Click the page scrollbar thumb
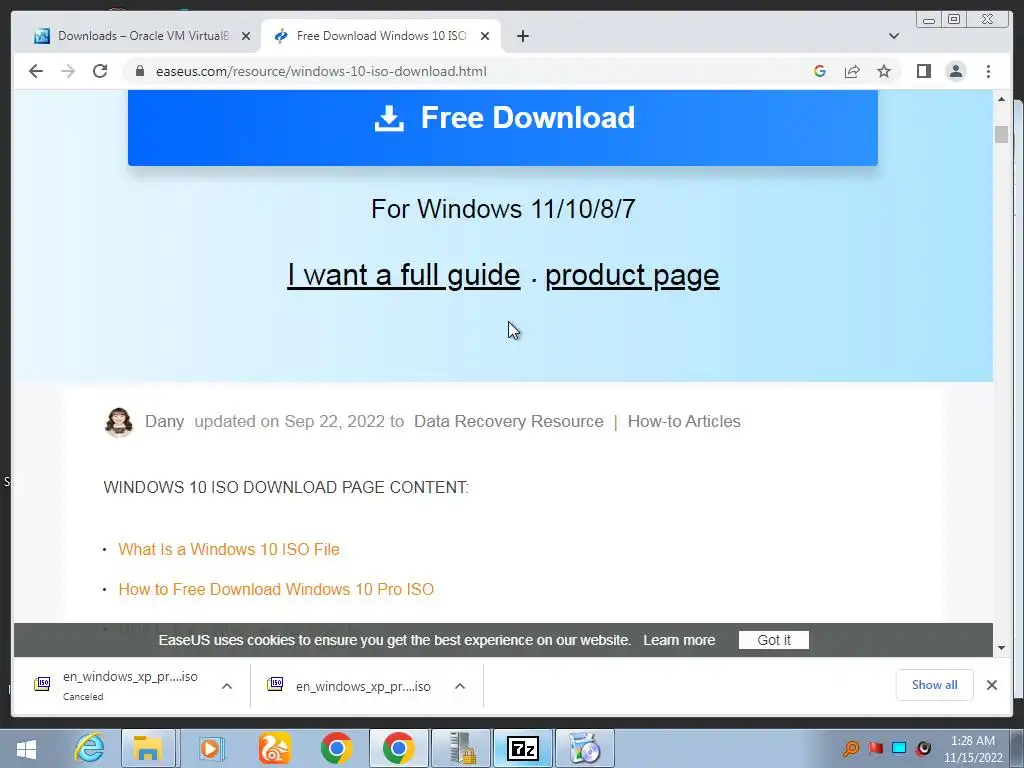This screenshot has width=1024, height=768. (x=1001, y=133)
